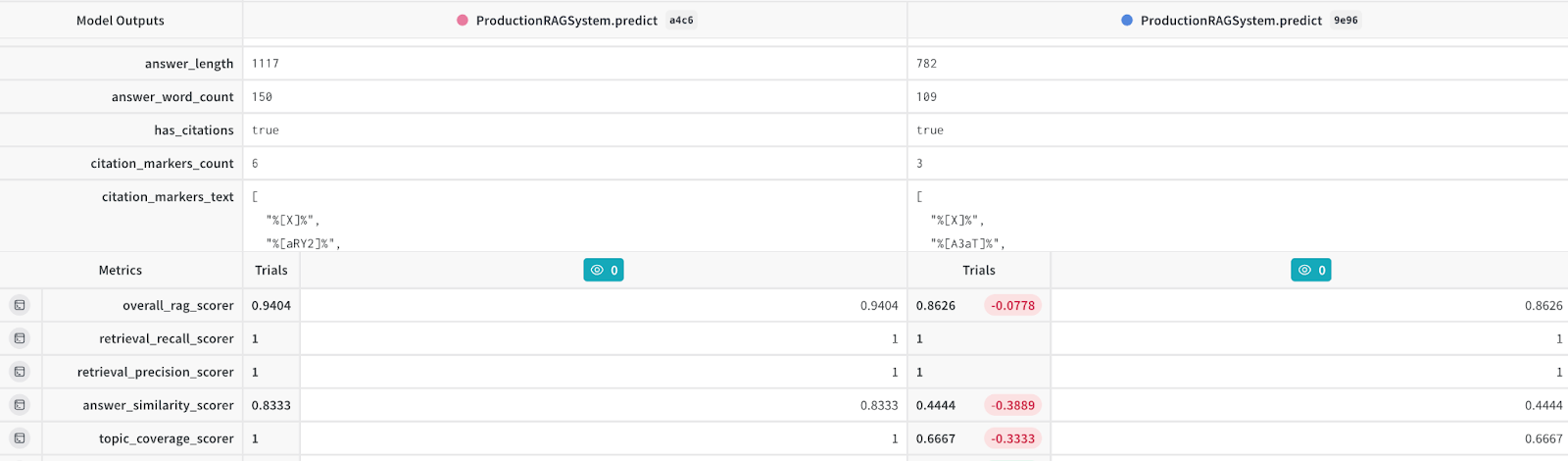Screen dimensions: 1568x461
Task: Open the ProductionRAGSystem.predict 9e96 link
Action: (1231, 20)
